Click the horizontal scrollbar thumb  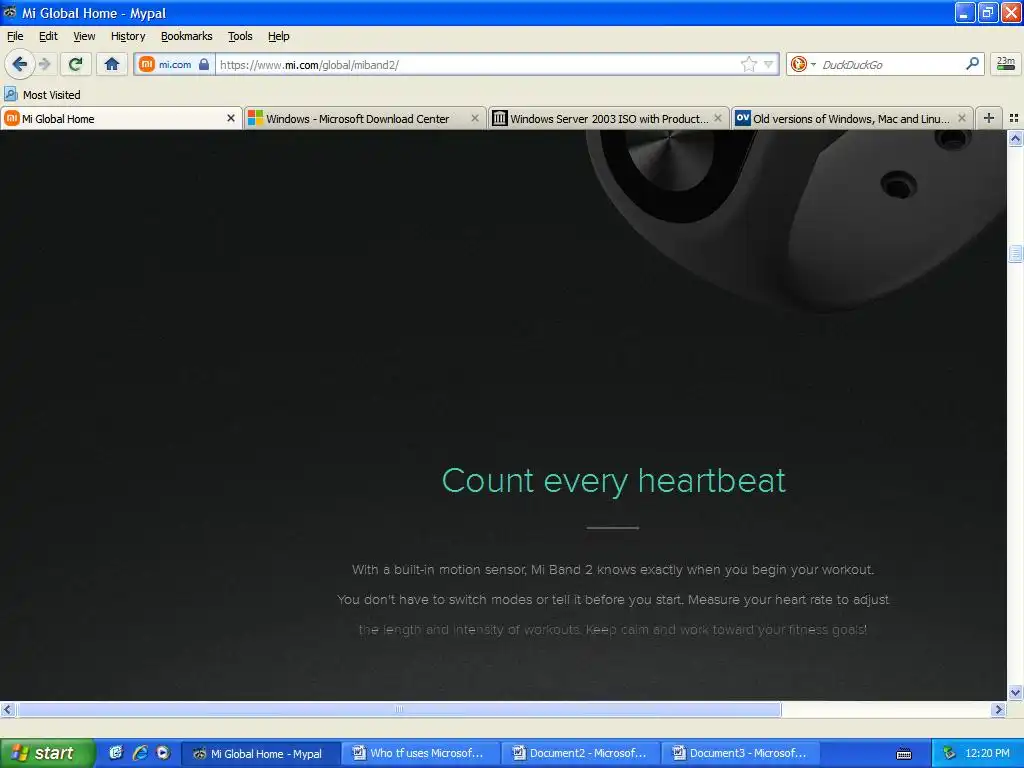399,709
